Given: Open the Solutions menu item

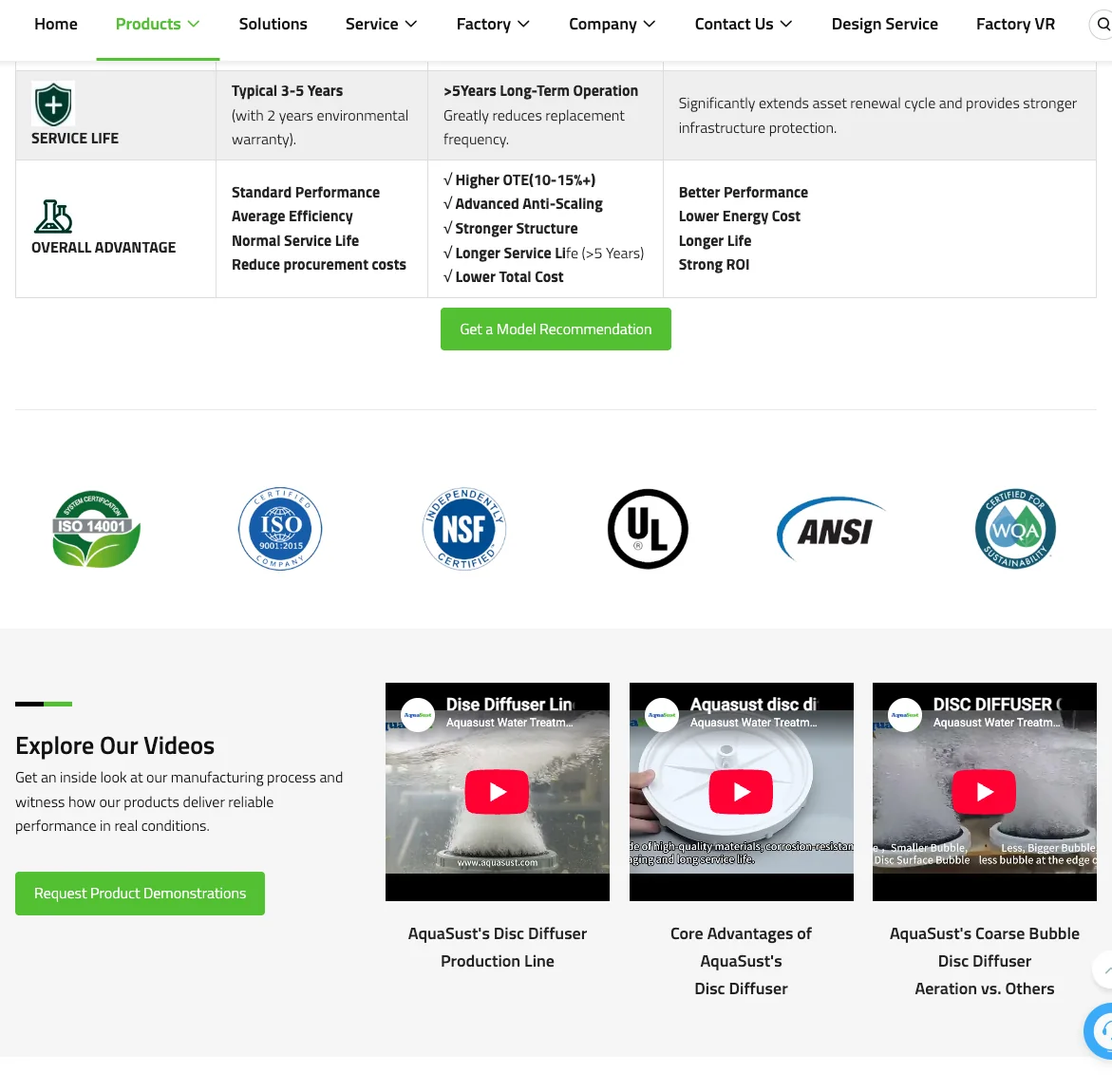Looking at the screenshot, I should [273, 24].
